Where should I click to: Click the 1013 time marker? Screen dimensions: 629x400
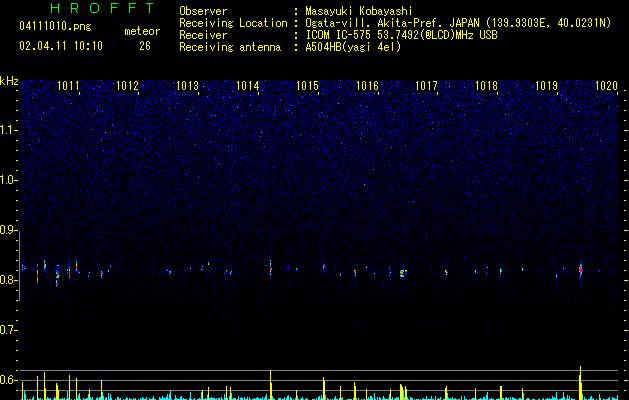pos(187,86)
